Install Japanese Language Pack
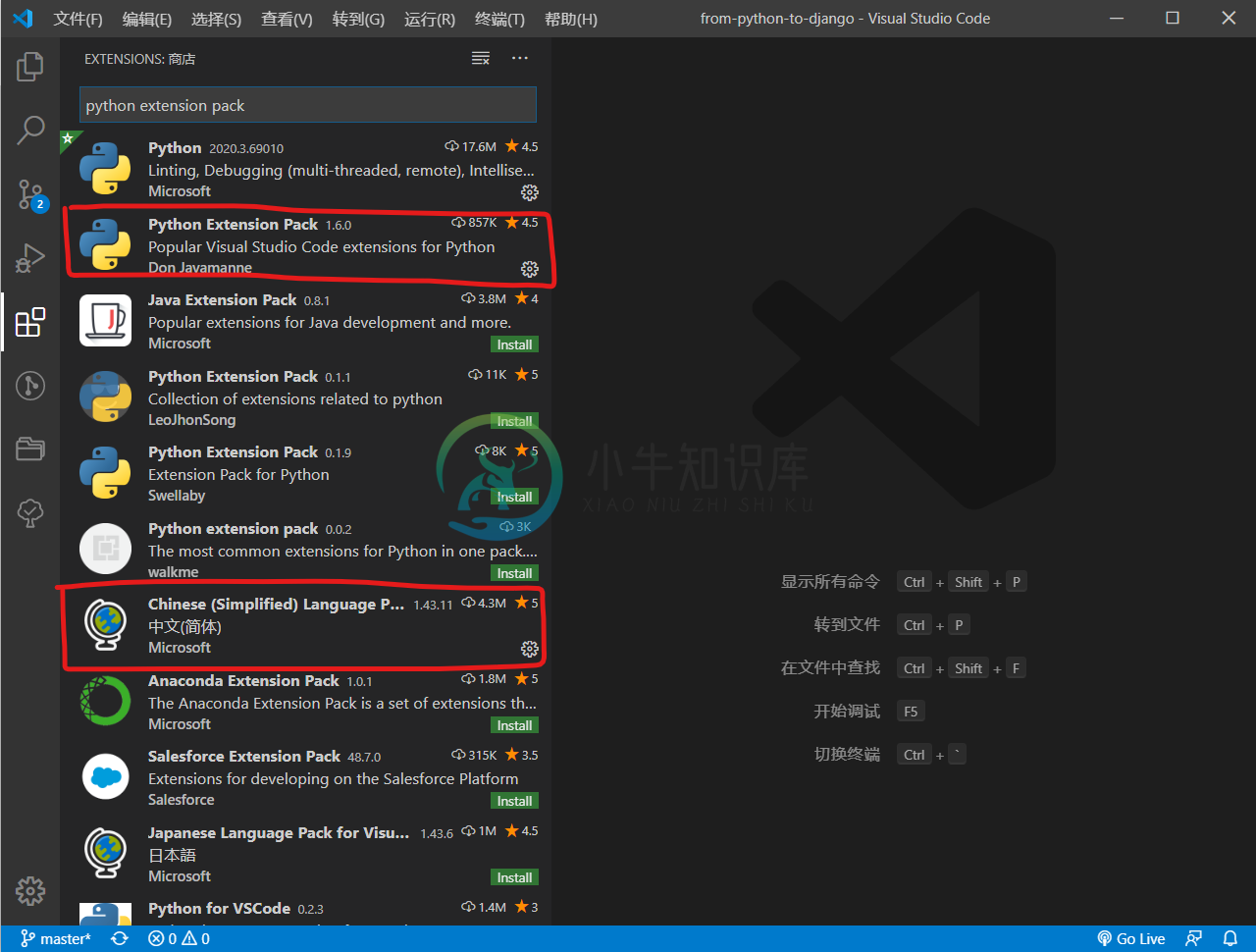 pyautogui.click(x=514, y=877)
